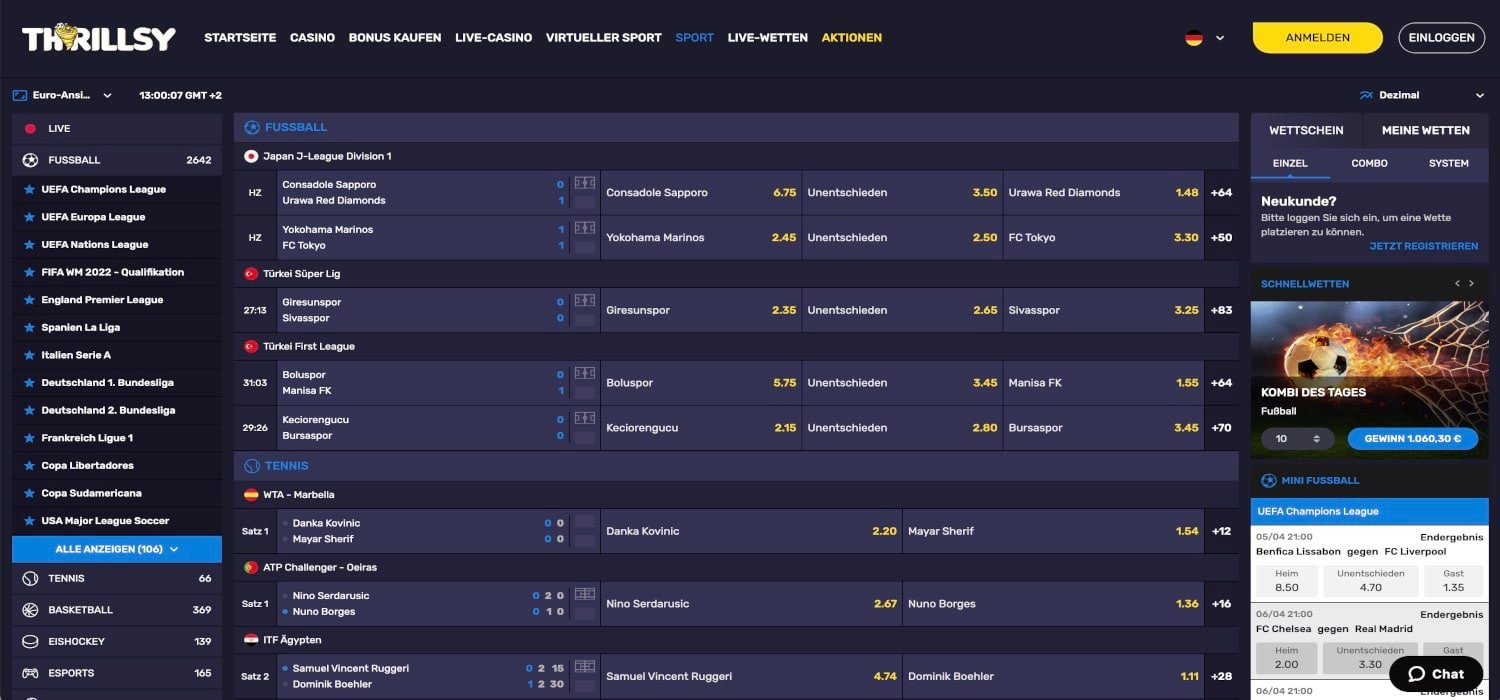The height and width of the screenshot is (700, 1500).
Task: Click the basketball icon in the sidebar
Action: (x=30, y=610)
